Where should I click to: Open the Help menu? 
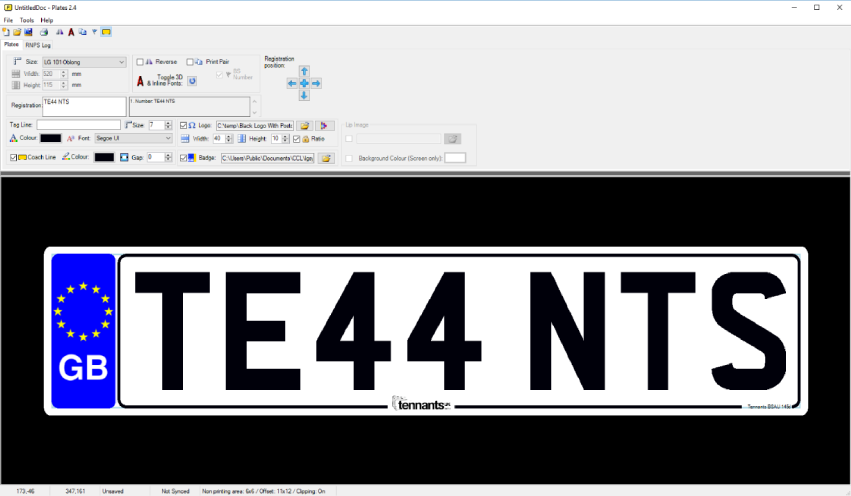point(47,20)
